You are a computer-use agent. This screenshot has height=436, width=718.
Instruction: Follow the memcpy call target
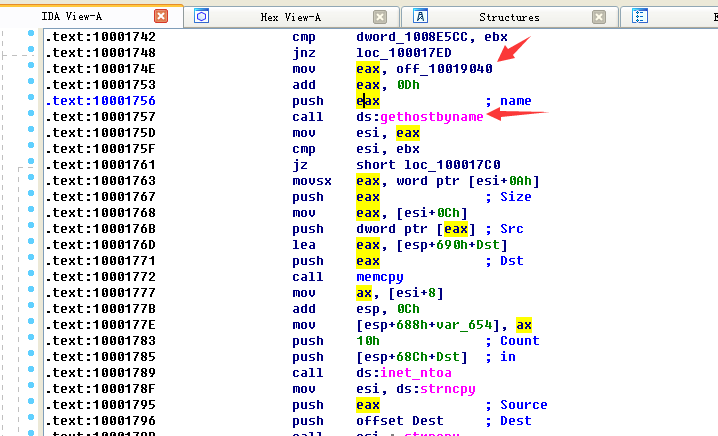380,277
